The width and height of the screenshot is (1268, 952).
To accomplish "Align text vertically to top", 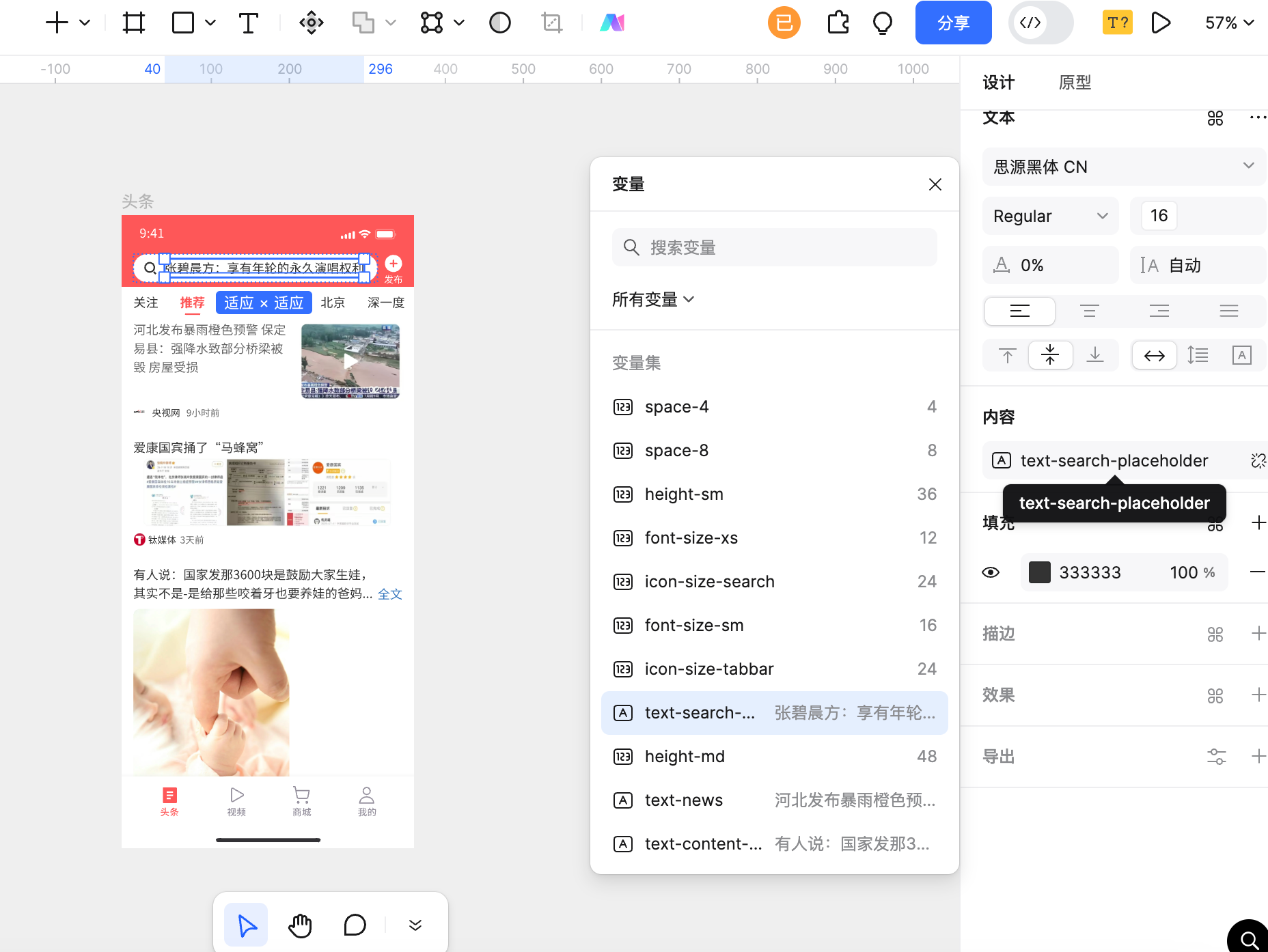I will pyautogui.click(x=1007, y=355).
